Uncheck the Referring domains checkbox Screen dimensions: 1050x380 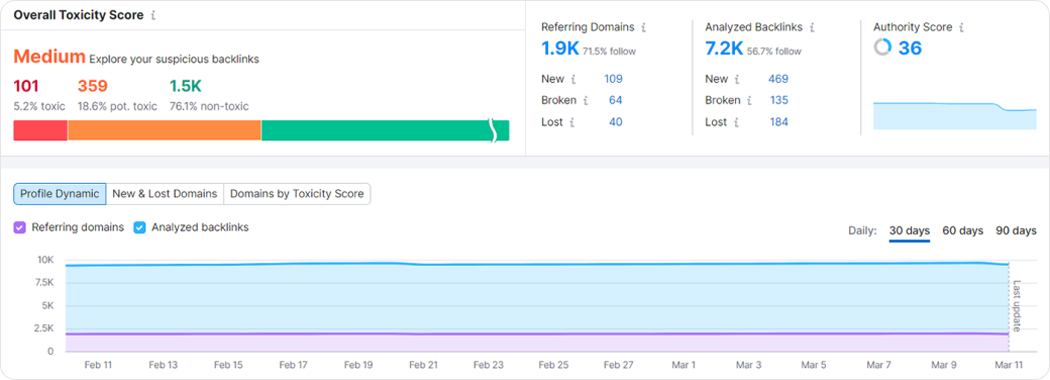click(19, 228)
